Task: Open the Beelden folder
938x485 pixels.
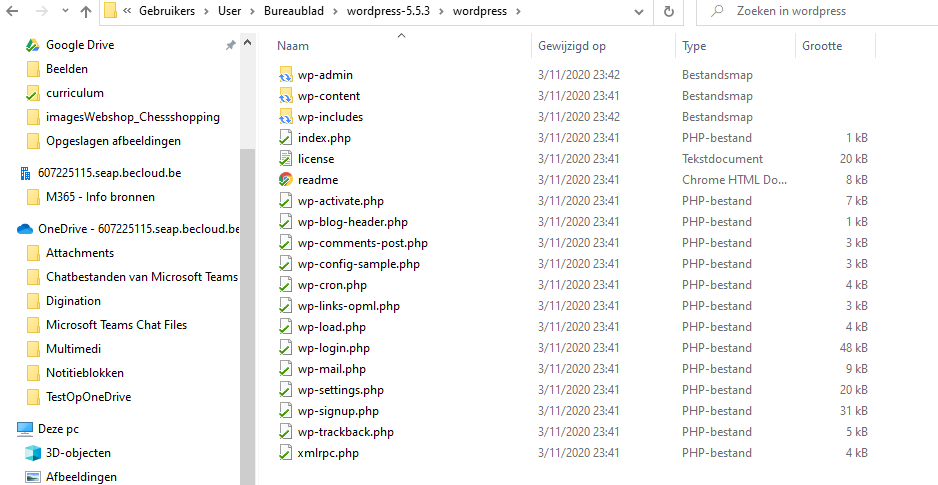Action: click(x=67, y=69)
